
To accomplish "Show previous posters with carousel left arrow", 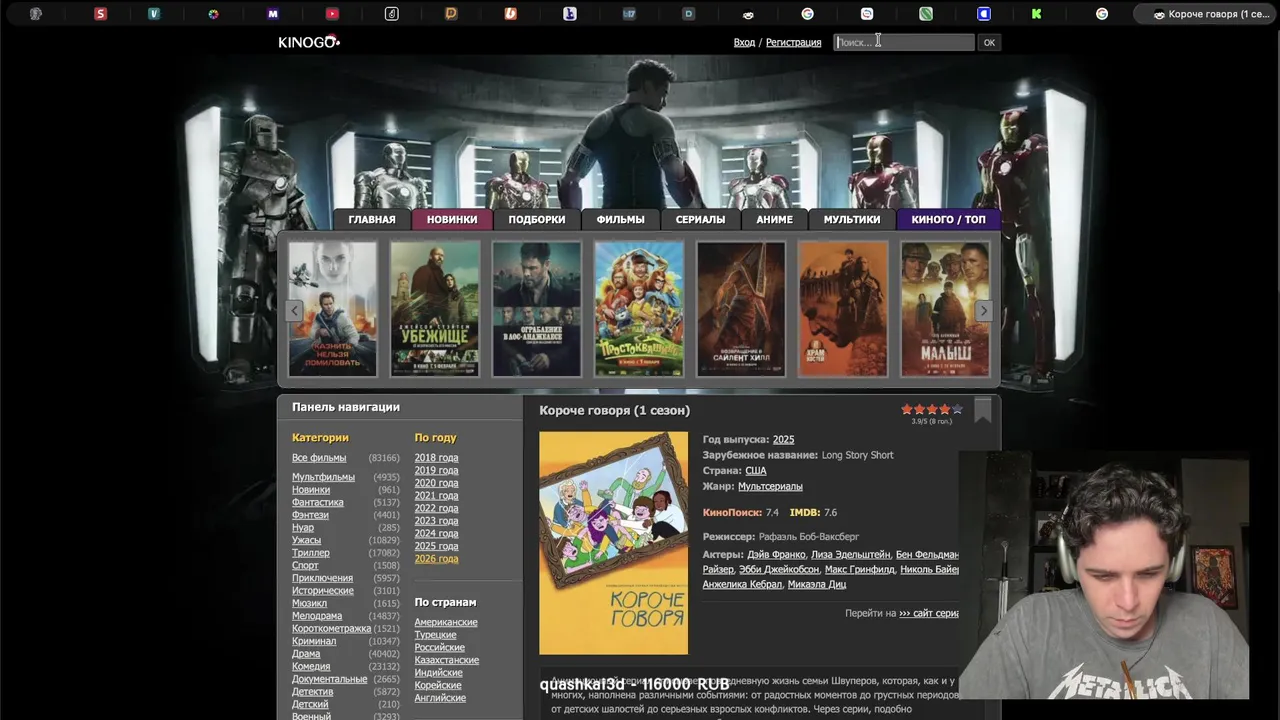I will 294,310.
